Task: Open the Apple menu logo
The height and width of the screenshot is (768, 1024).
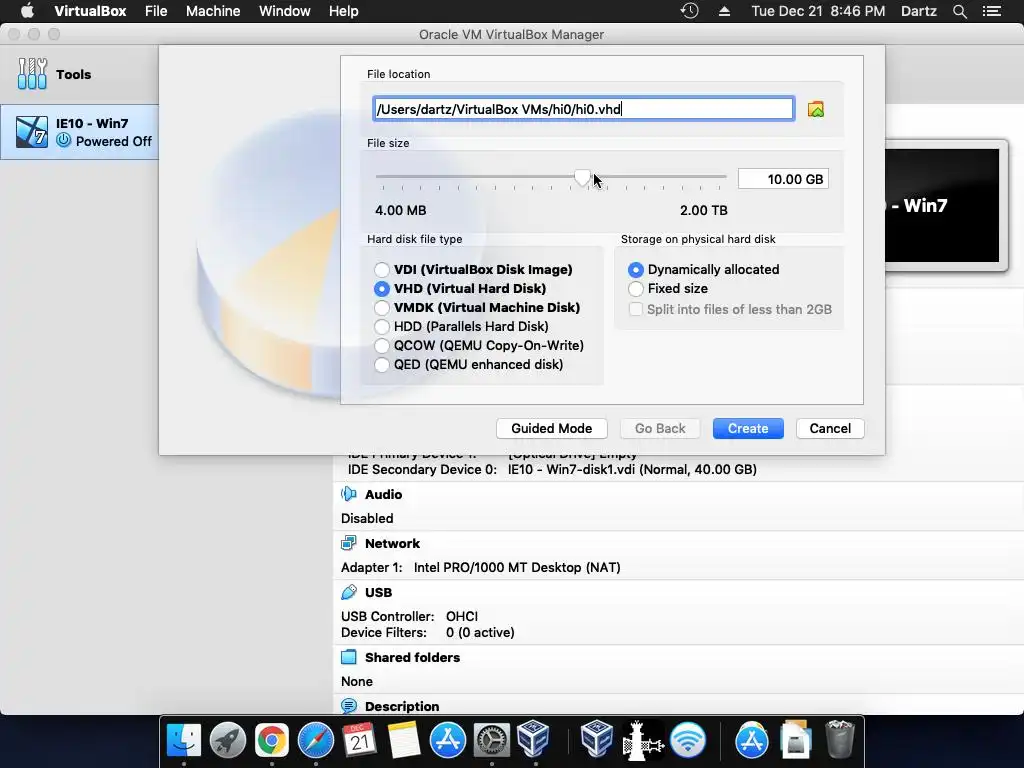Action: (x=27, y=11)
